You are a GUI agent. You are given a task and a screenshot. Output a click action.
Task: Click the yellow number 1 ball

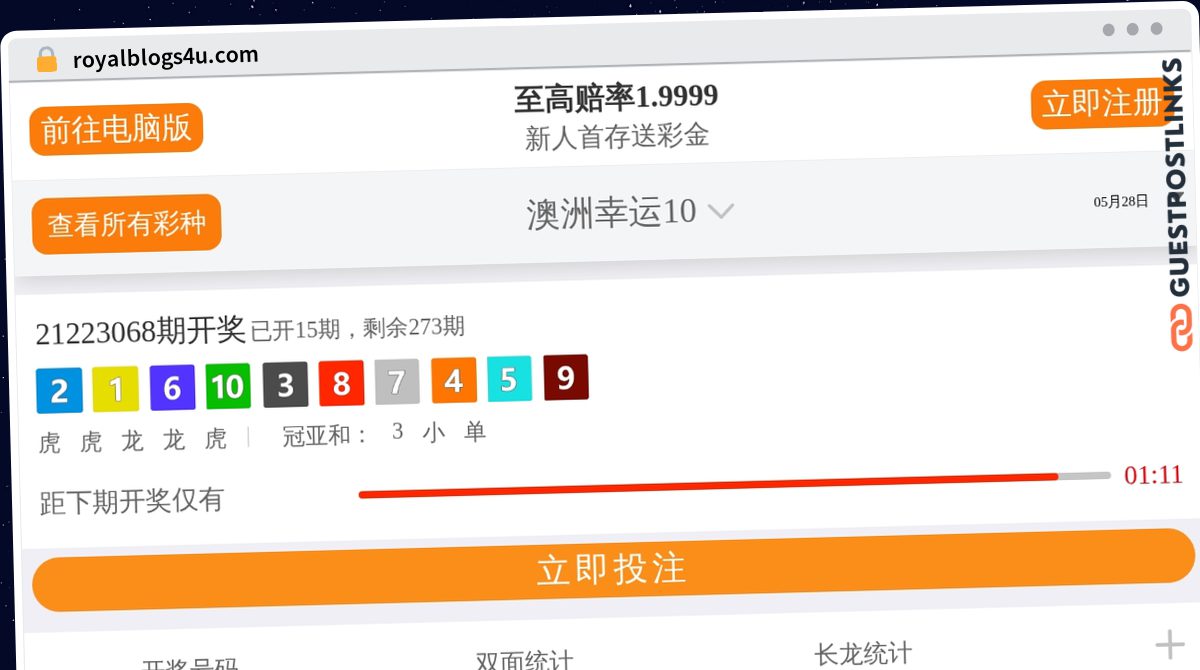pos(116,389)
